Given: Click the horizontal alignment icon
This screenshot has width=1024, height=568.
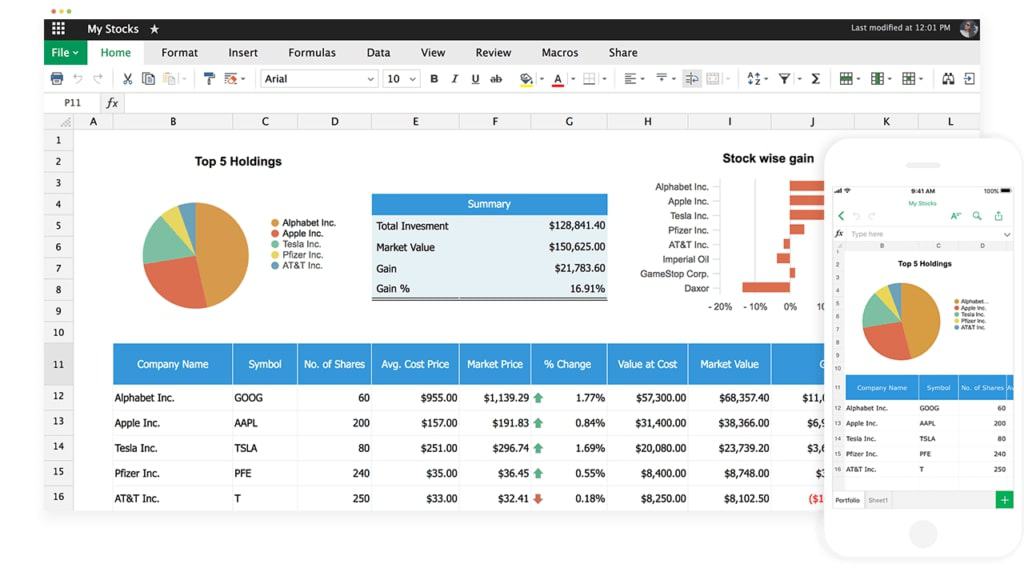Looking at the screenshot, I should point(630,79).
